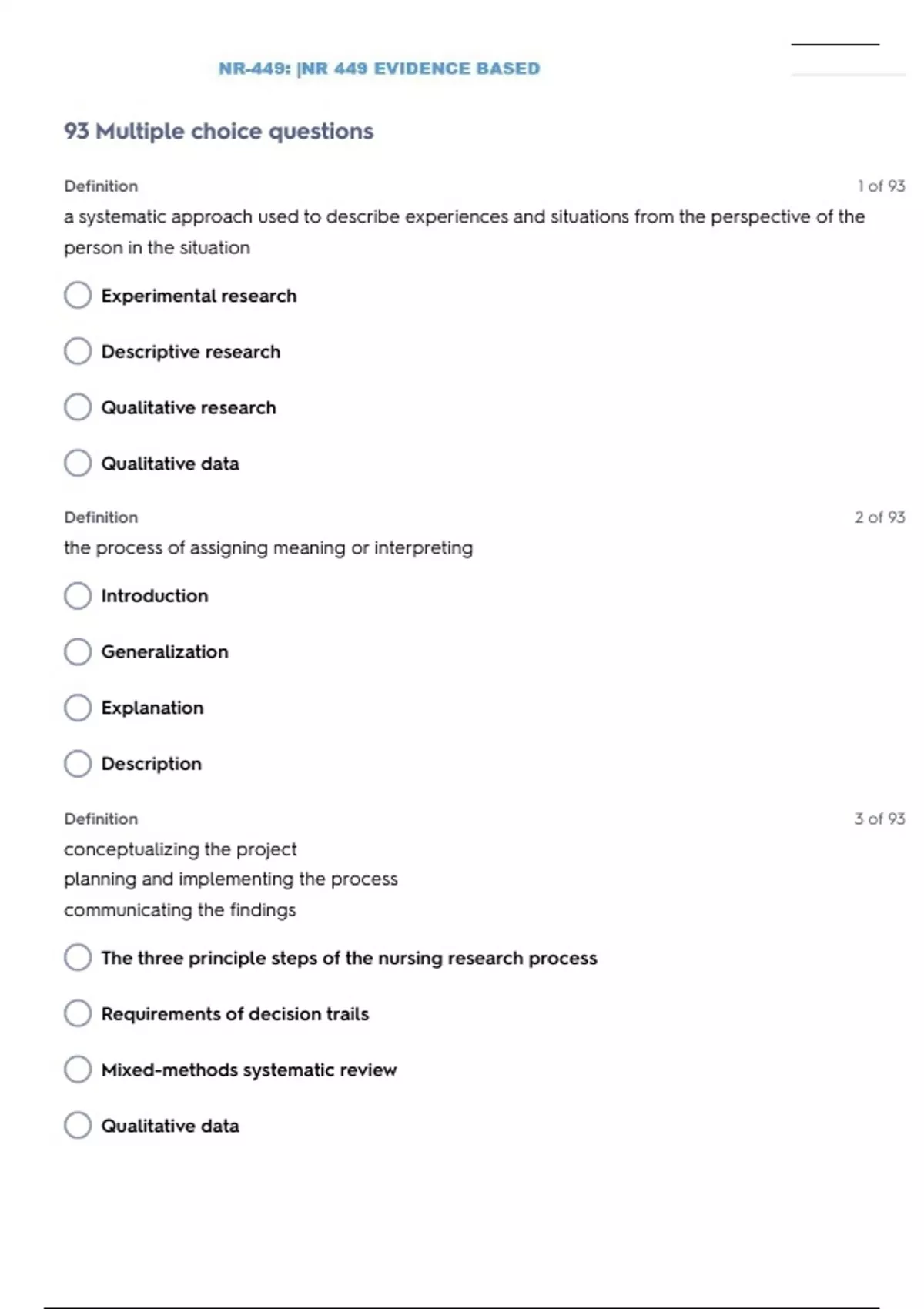
Task: Select 'Requirements of decision trails'
Action: pyautogui.click(x=78, y=1013)
